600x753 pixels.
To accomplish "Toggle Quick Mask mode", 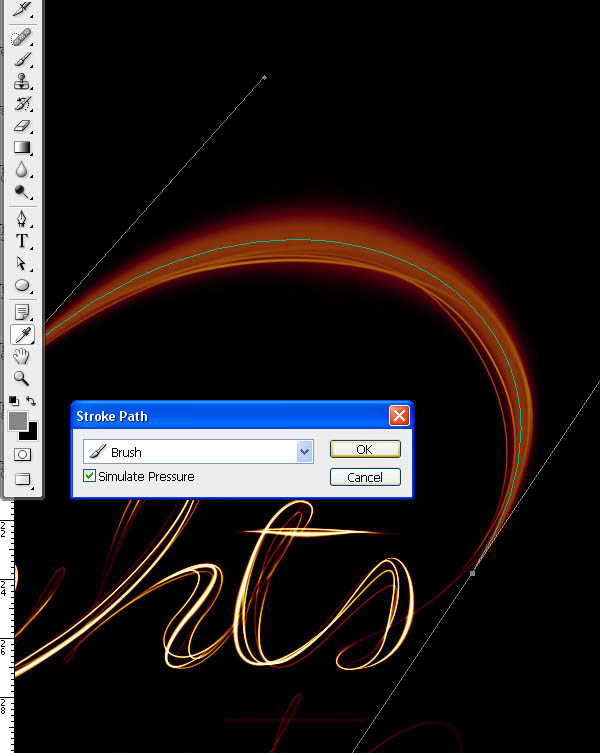I will 21,455.
